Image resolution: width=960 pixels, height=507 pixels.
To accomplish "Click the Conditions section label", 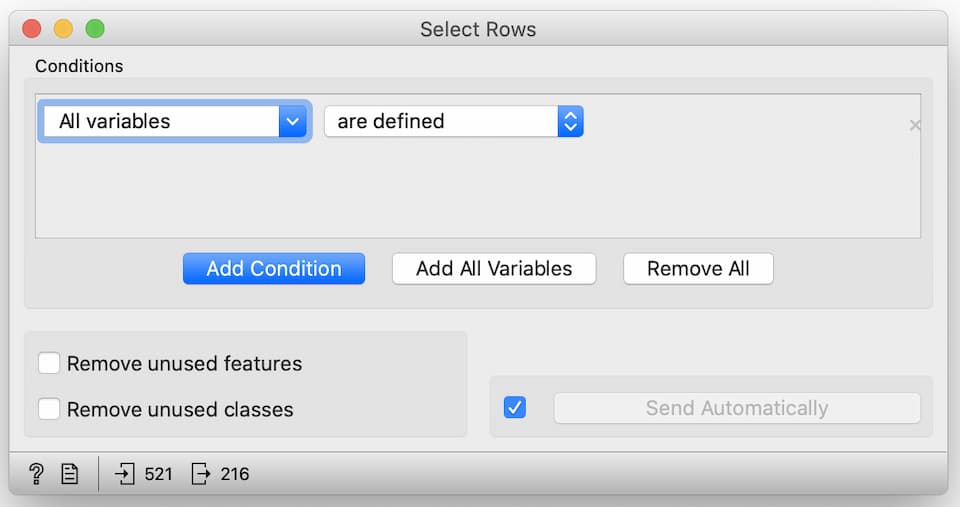I will click(x=79, y=66).
